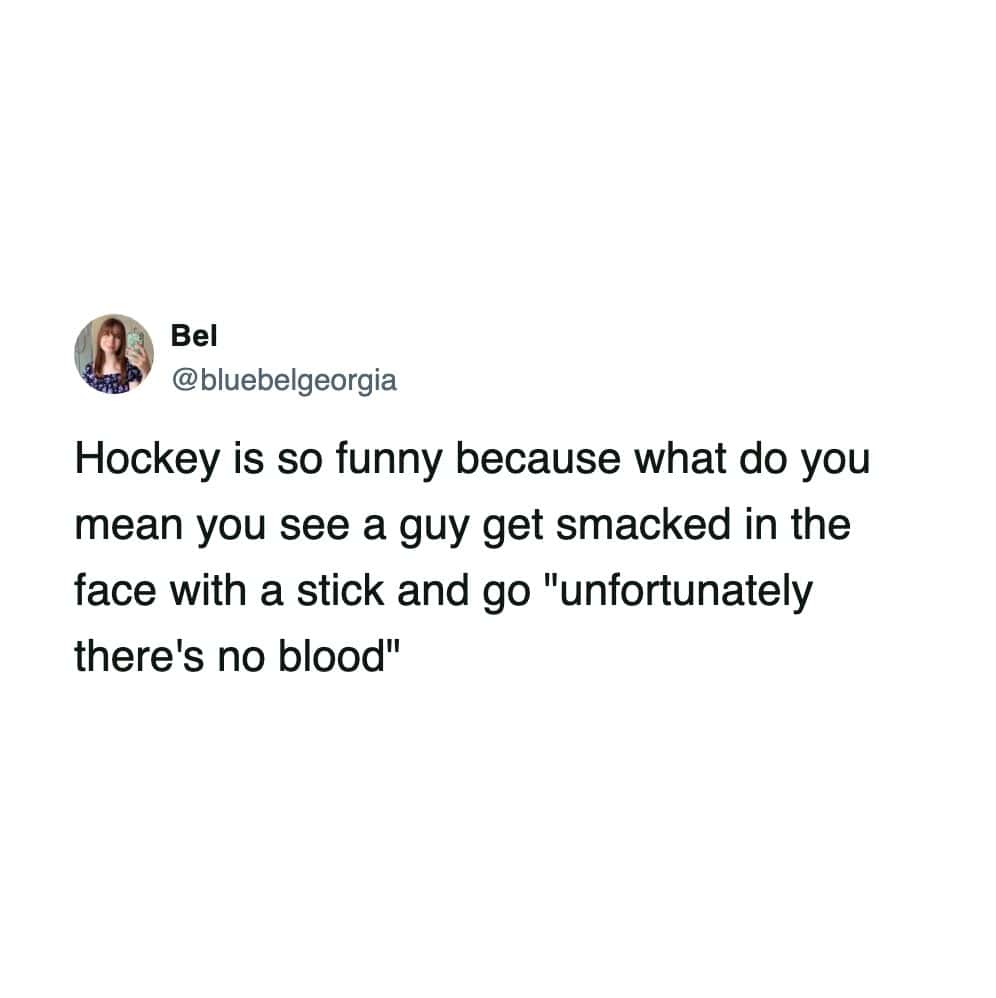Open the @bluebelgeorgia handle link
996x998 pixels.
[x=284, y=380]
